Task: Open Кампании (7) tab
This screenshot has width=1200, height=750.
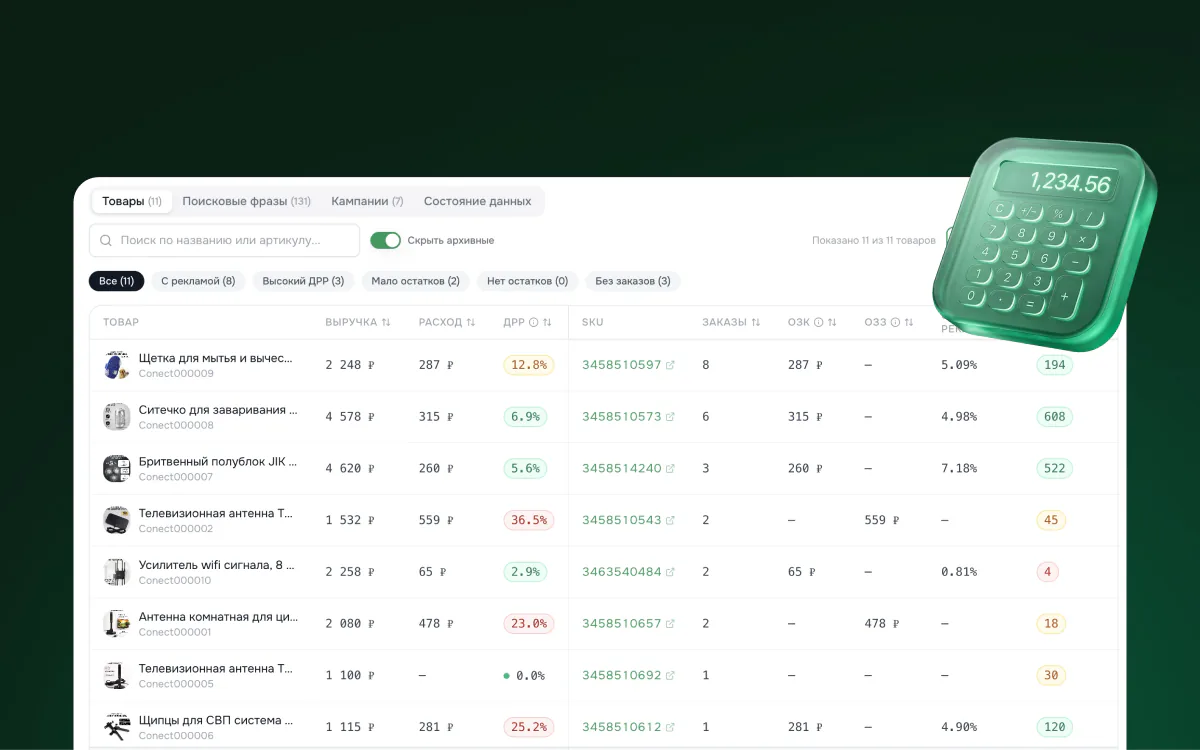Action: pos(367,201)
